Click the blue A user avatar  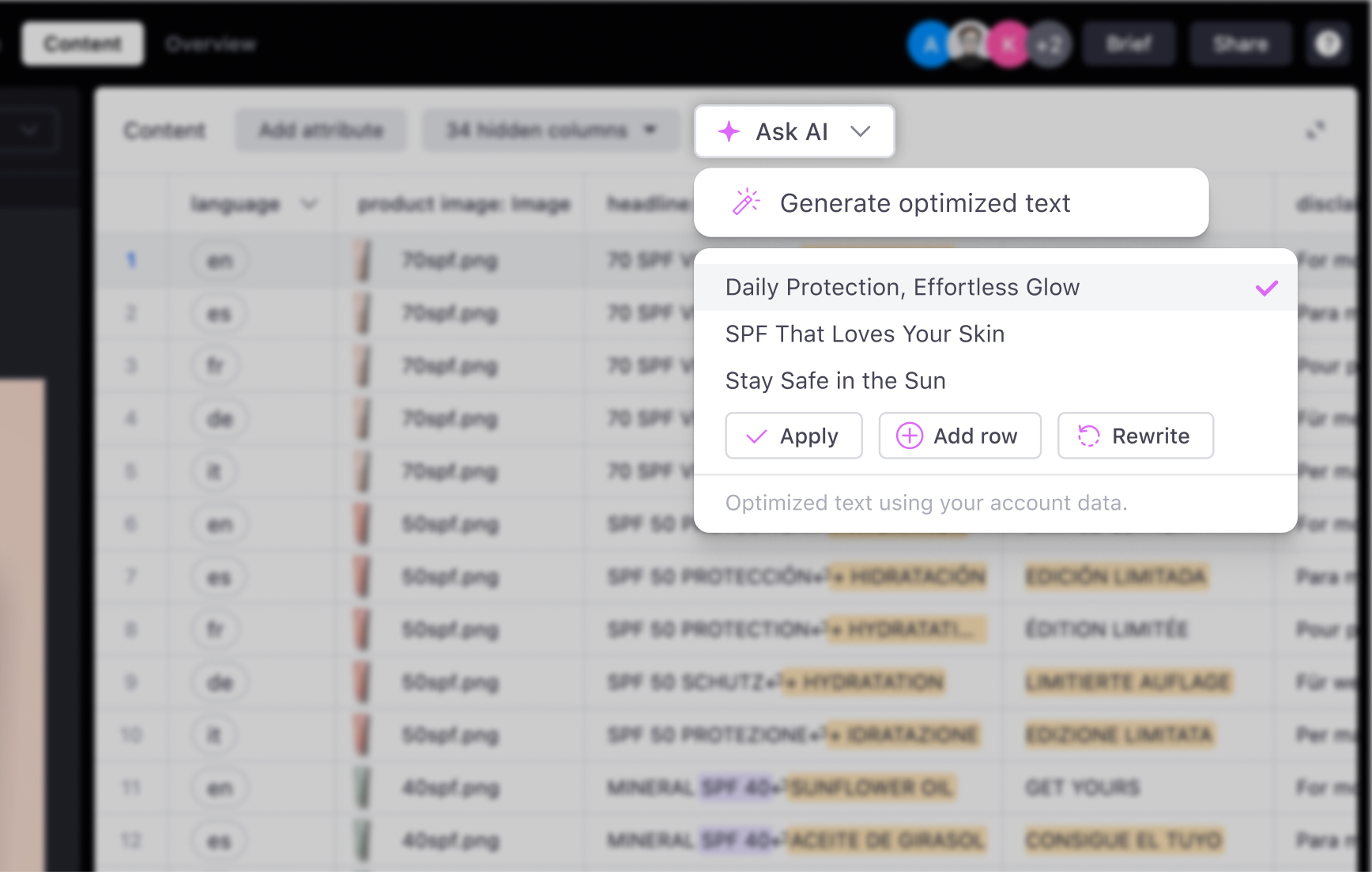pyautogui.click(x=930, y=44)
